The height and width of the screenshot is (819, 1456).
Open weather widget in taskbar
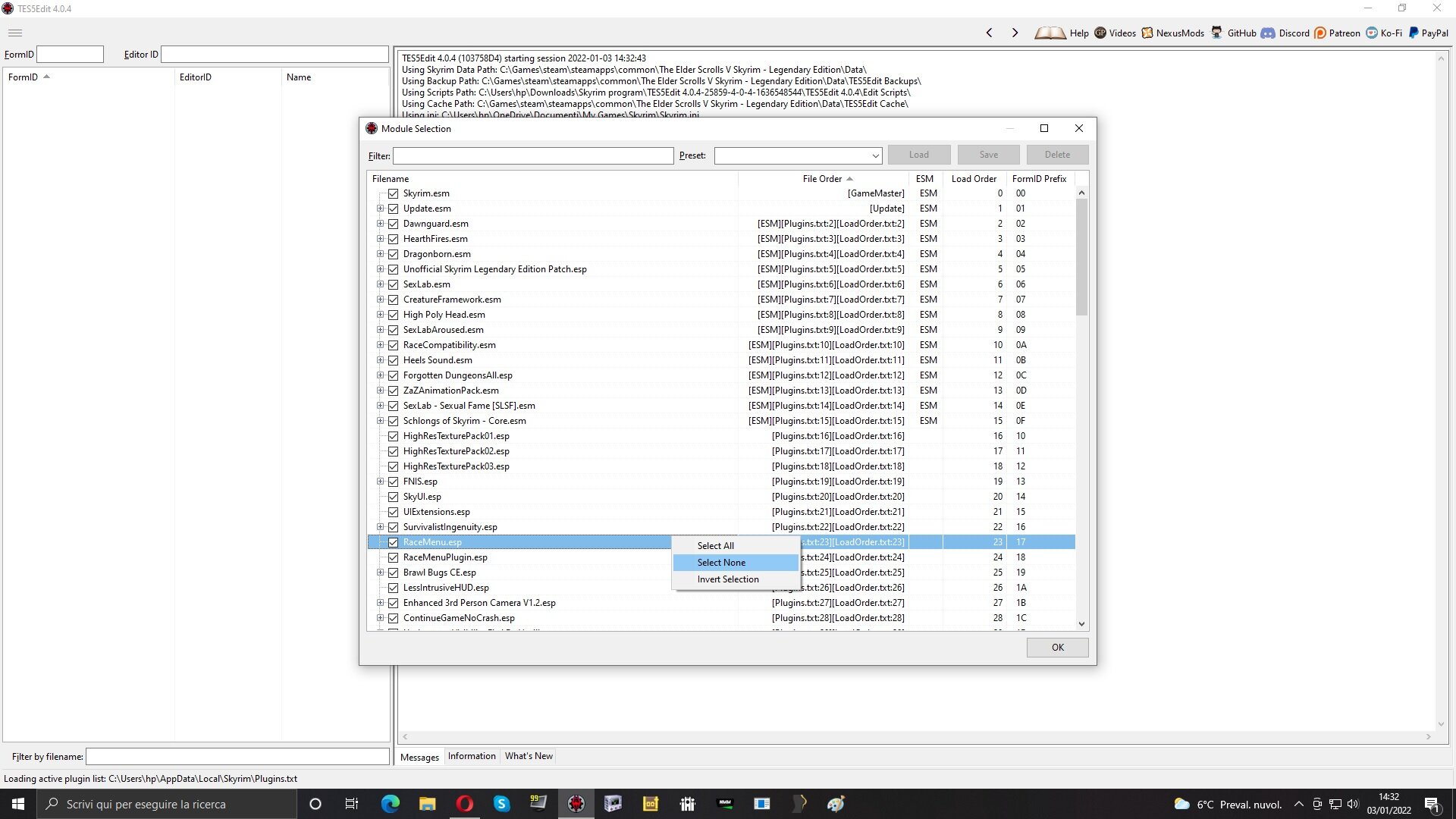tap(1228, 804)
